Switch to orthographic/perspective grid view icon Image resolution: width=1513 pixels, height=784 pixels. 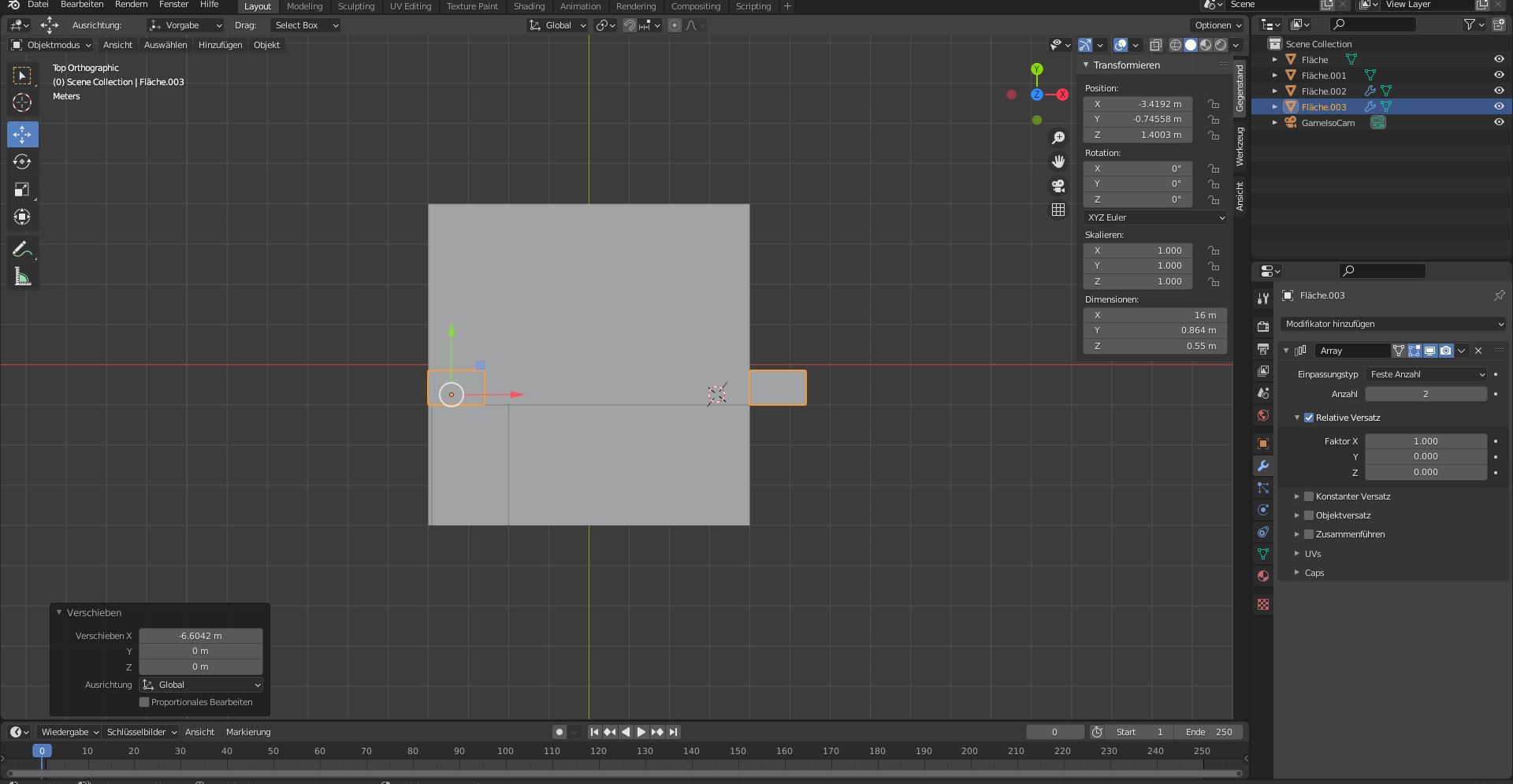click(1058, 210)
